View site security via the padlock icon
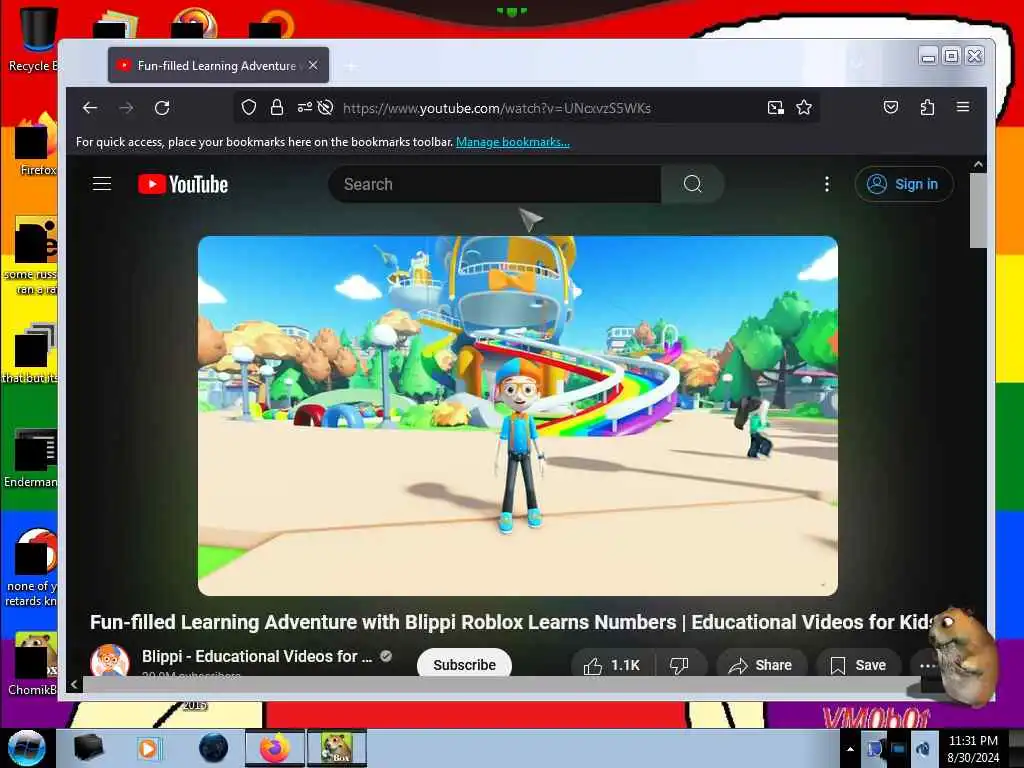 point(277,107)
